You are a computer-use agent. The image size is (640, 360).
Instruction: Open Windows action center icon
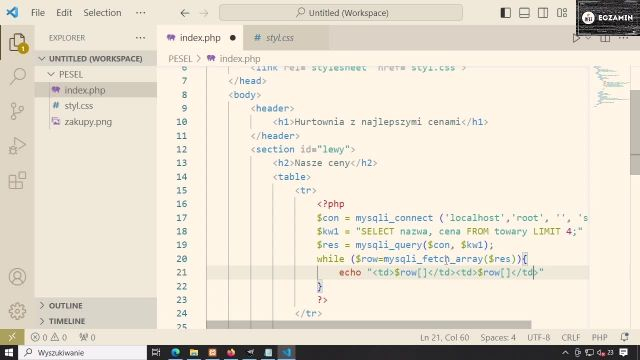pyautogui.click(x=624, y=353)
